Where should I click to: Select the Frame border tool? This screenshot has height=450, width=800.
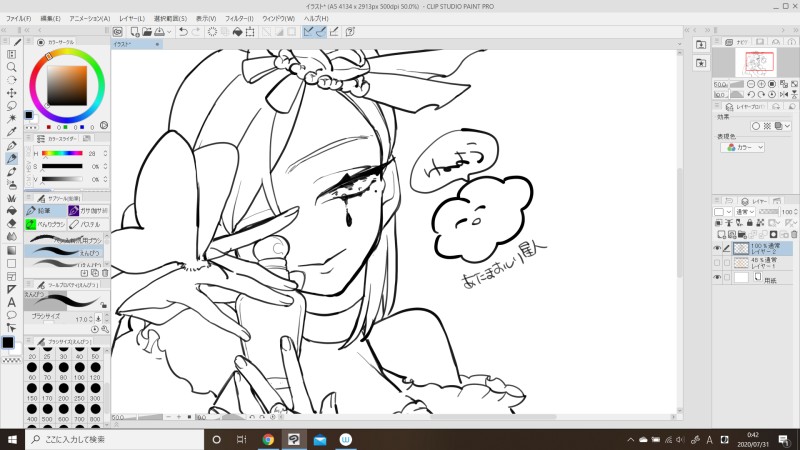[11, 277]
